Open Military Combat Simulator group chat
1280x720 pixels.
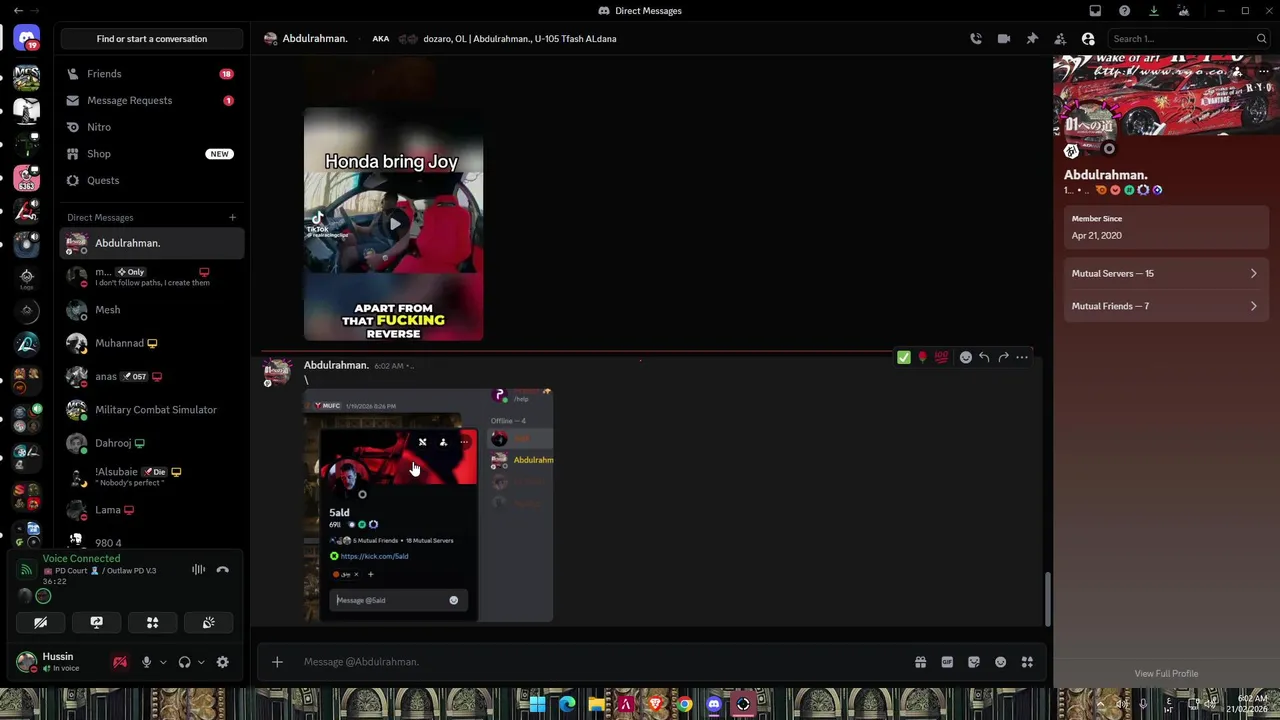tap(152, 410)
